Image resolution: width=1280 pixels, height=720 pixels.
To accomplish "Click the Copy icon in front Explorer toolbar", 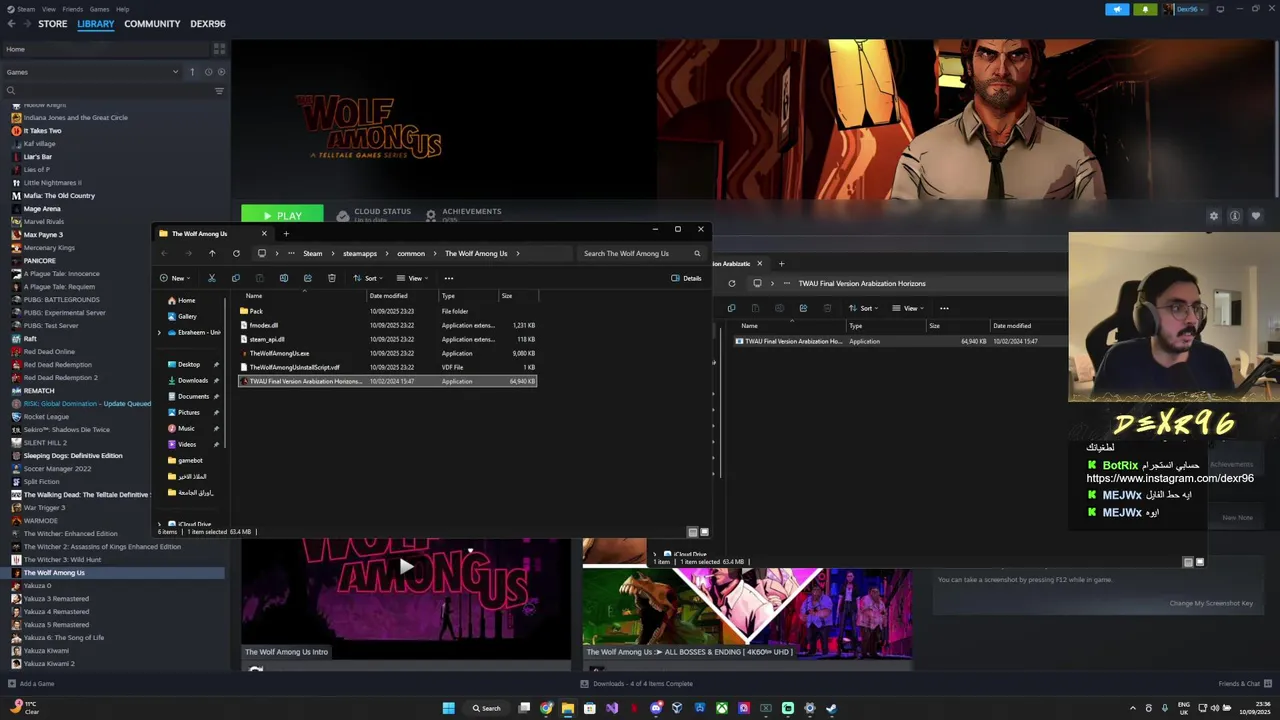I will pyautogui.click(x=236, y=278).
